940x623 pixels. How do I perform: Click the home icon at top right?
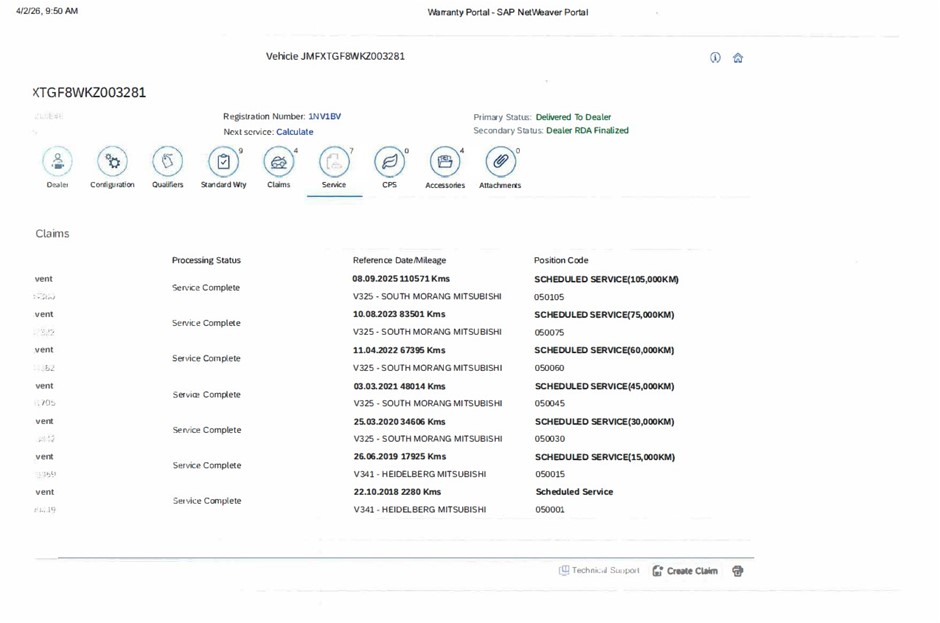coord(738,58)
